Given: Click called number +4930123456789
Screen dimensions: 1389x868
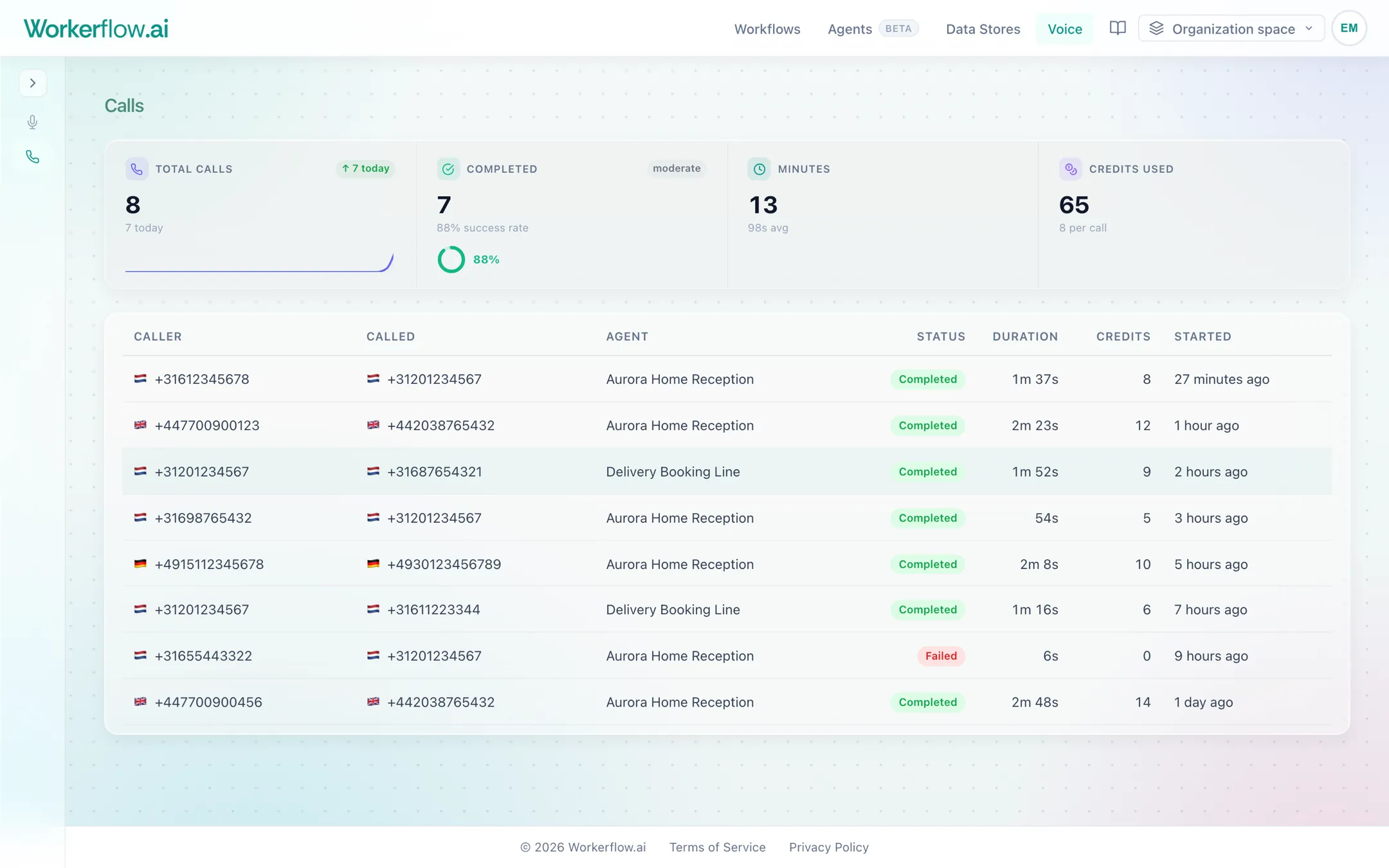Looking at the screenshot, I should [x=444, y=565].
